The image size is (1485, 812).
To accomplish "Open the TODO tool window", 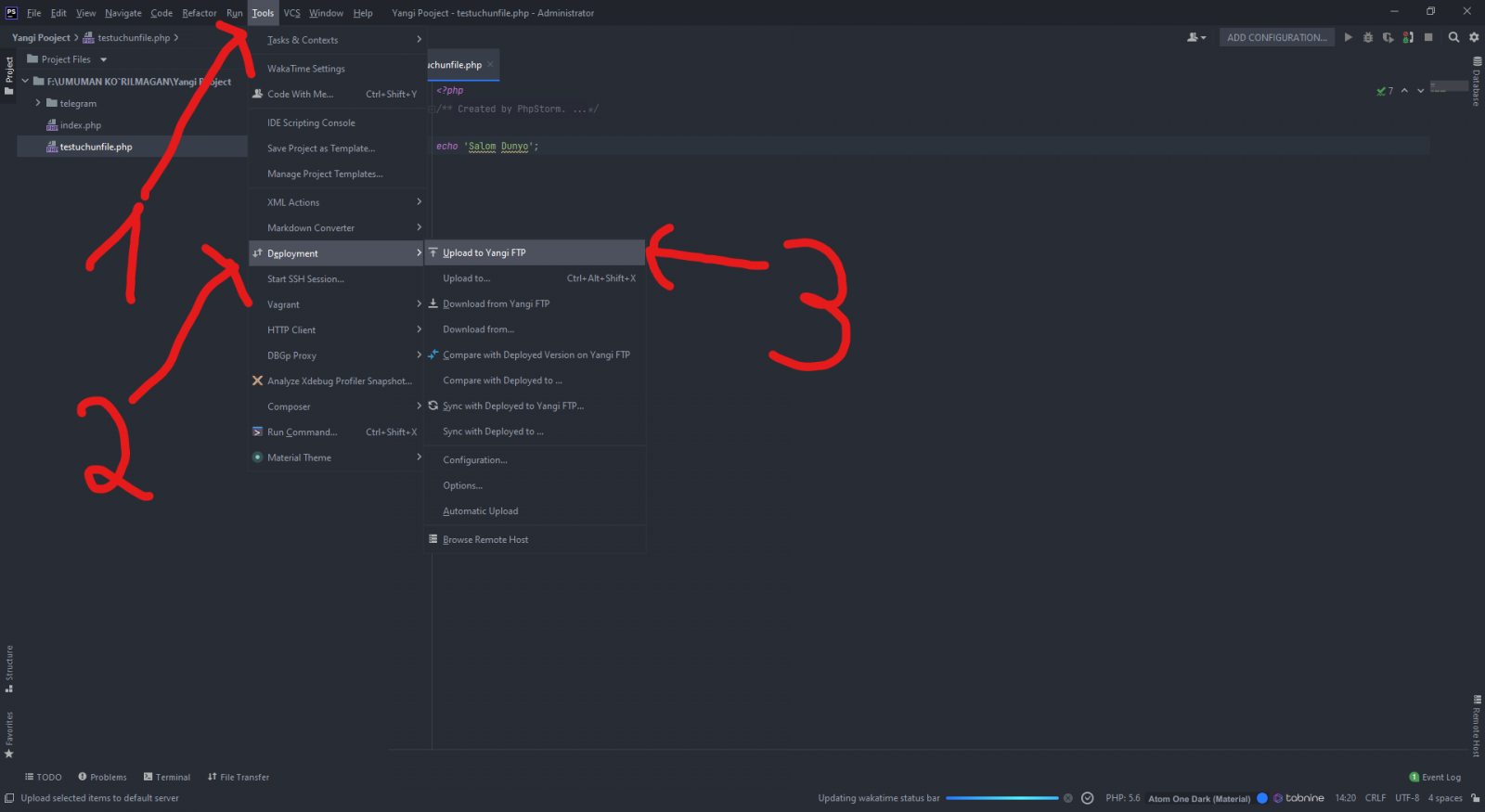I will [43, 777].
